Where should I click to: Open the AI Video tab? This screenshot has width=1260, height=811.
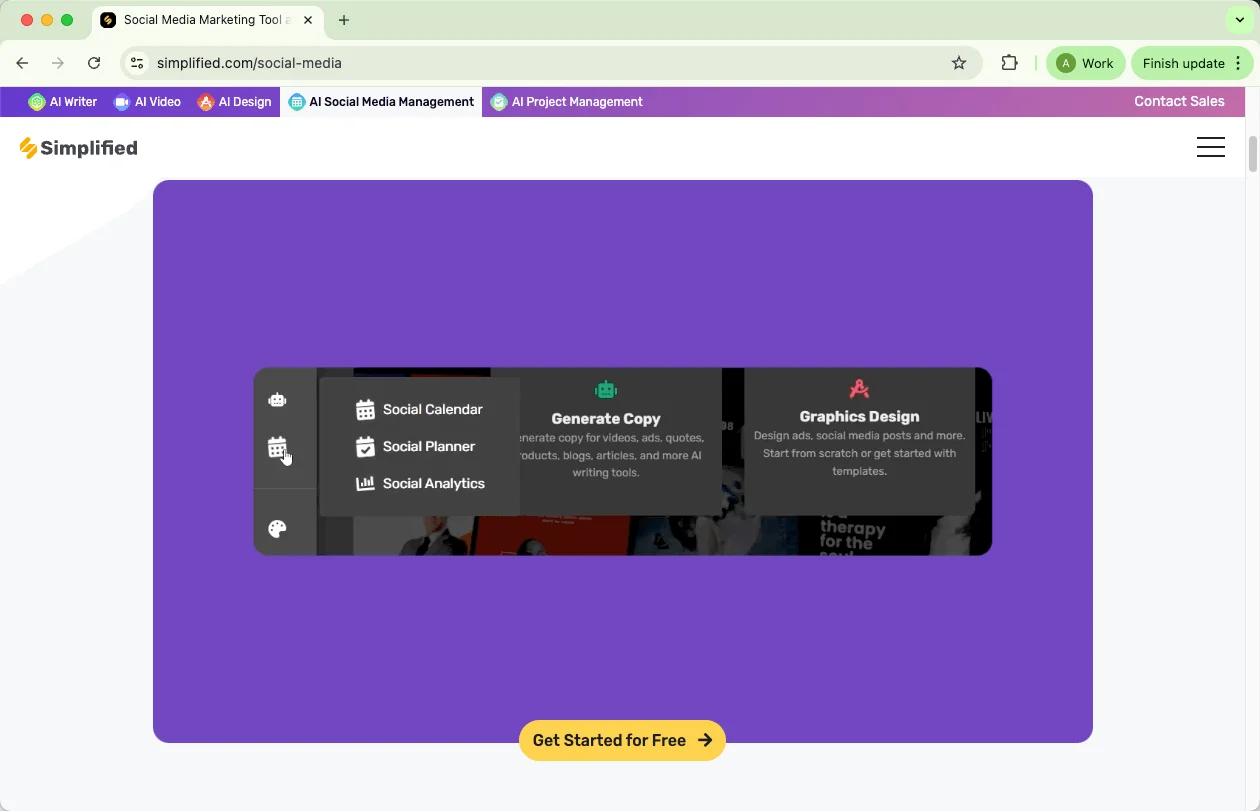coord(147,102)
